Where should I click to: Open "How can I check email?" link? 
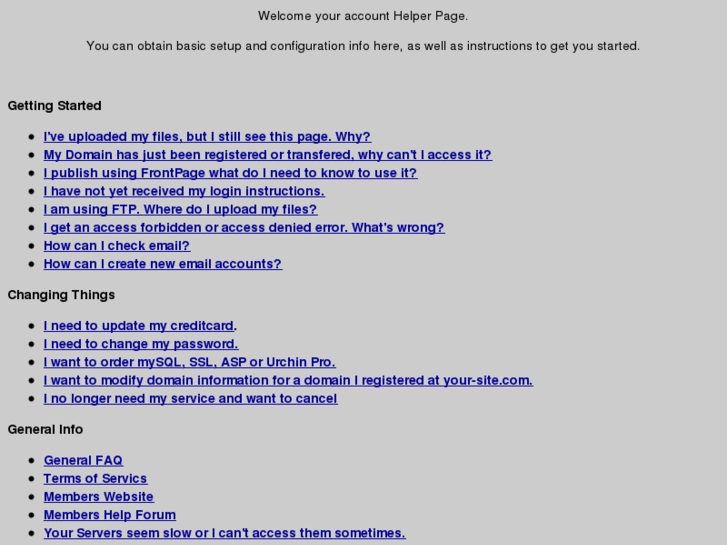click(117, 246)
